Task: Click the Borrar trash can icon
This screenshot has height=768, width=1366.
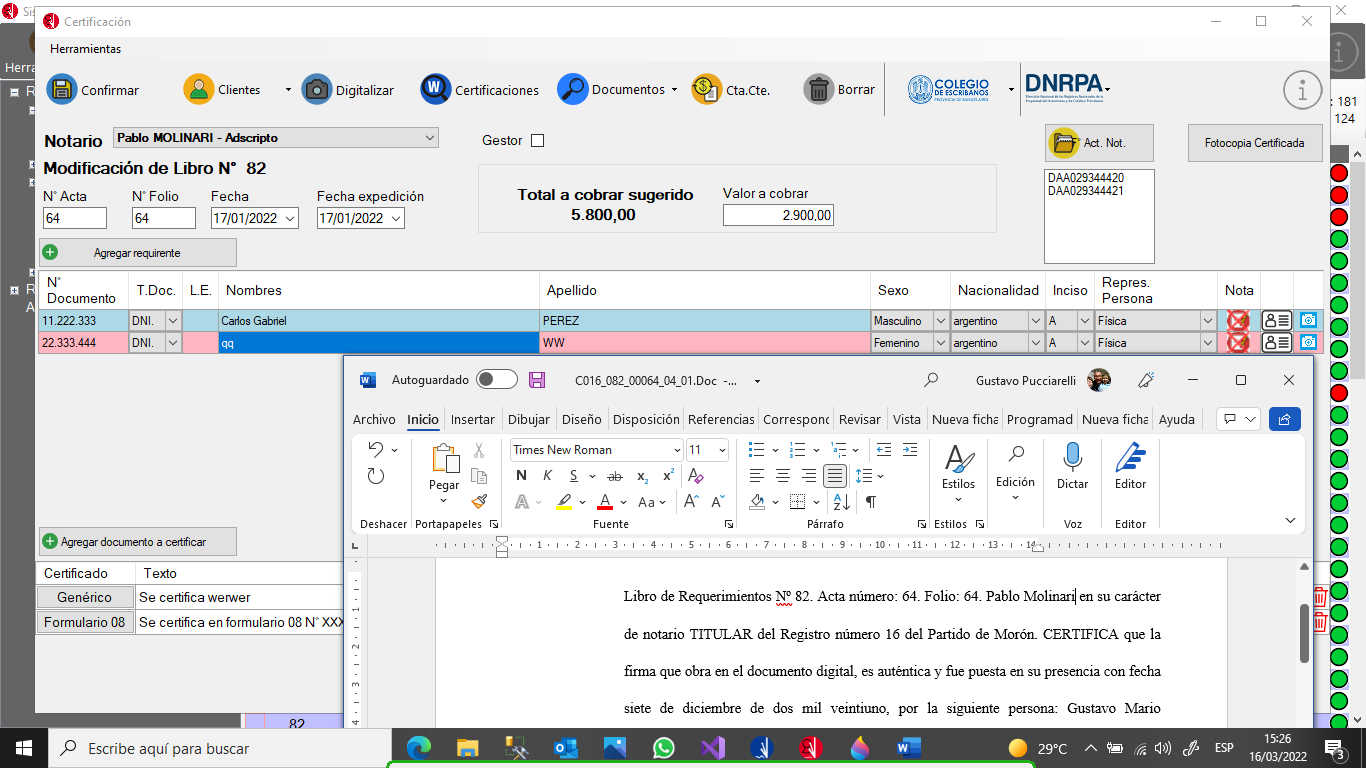Action: (x=818, y=89)
